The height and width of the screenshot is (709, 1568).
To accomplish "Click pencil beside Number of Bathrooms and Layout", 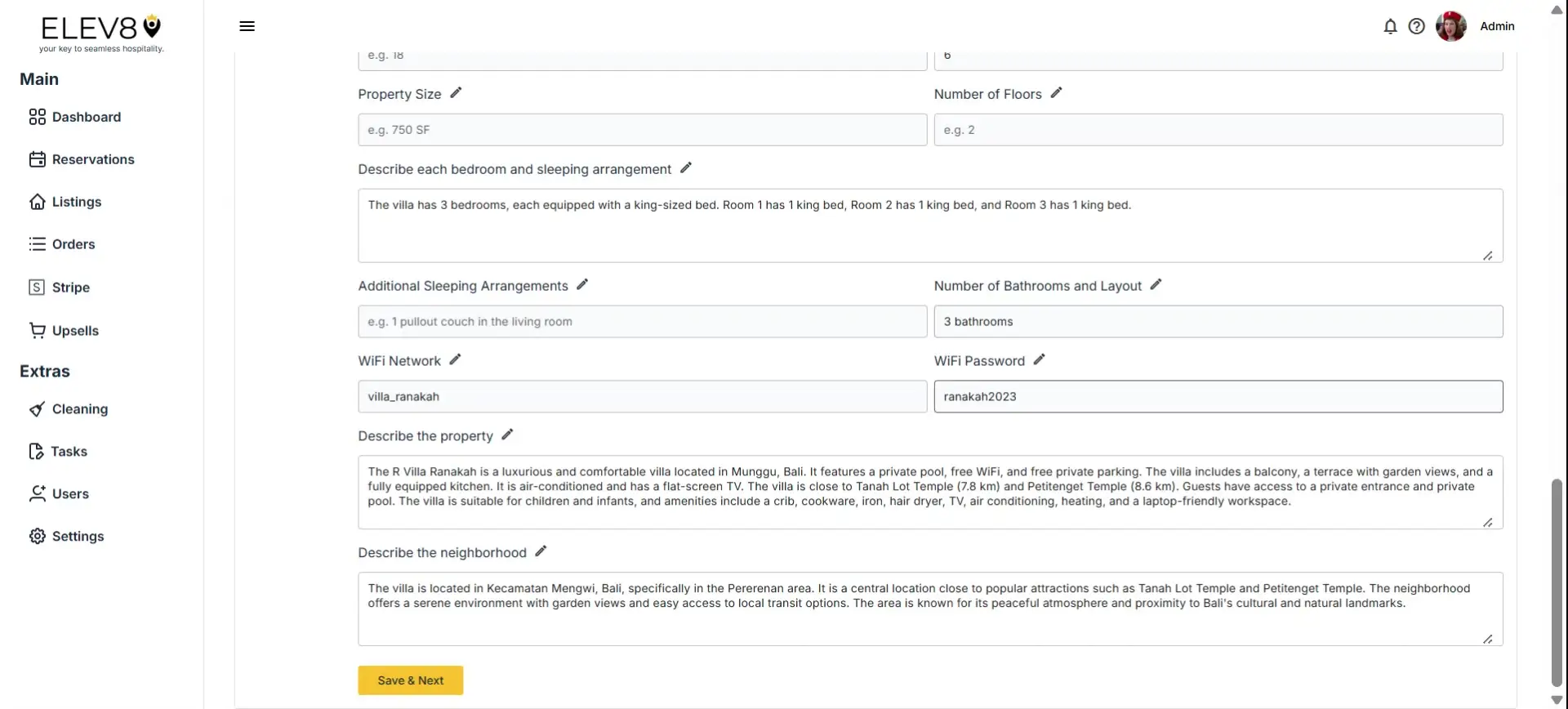I will 1156,284.
